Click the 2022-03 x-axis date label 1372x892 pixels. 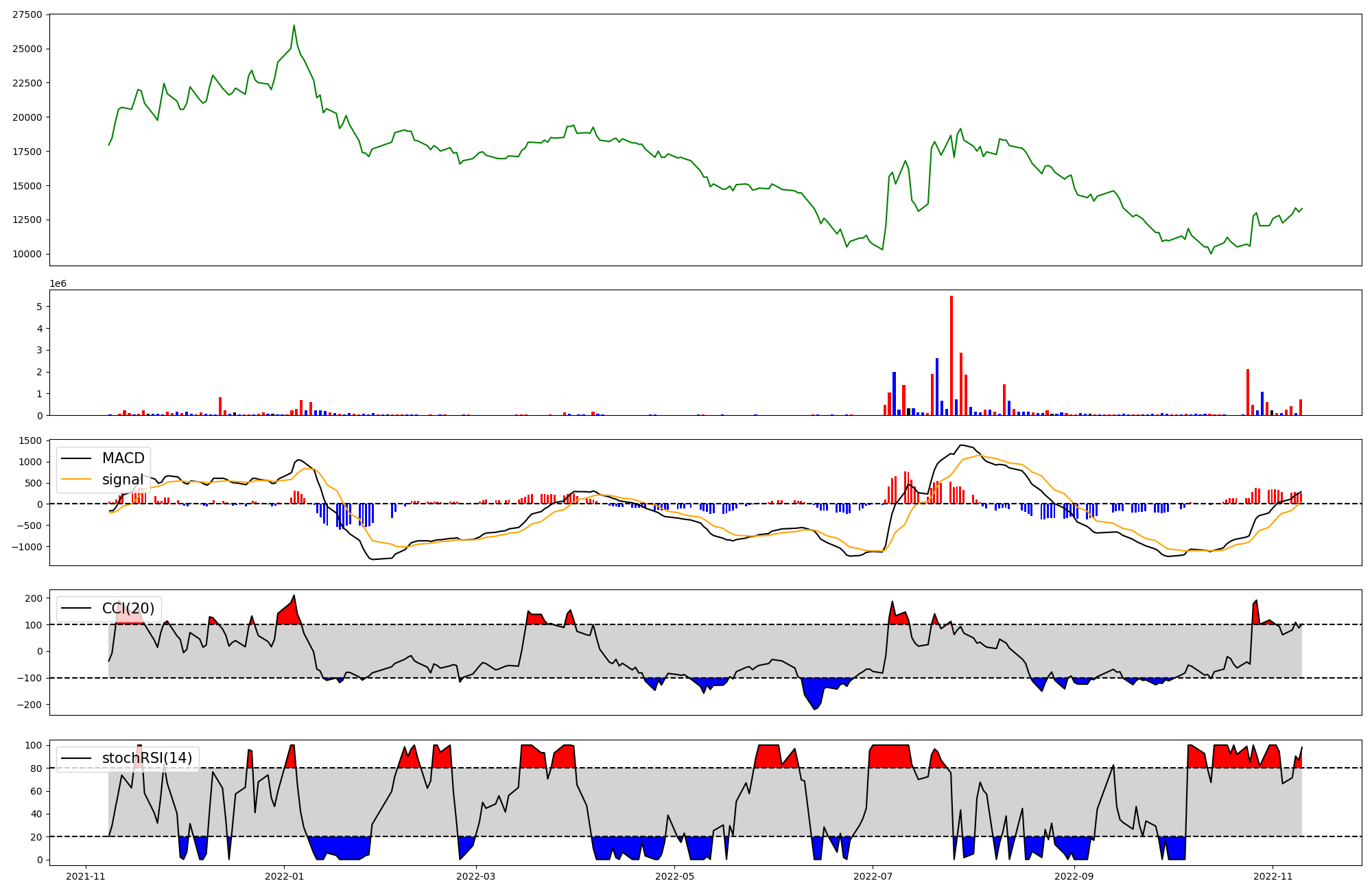click(x=475, y=876)
